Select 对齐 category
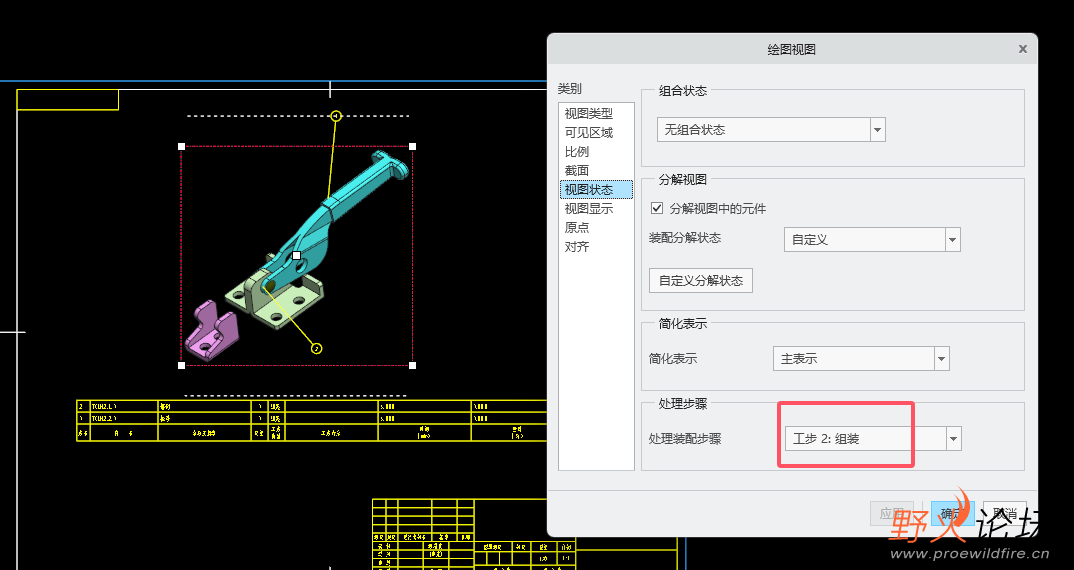This screenshot has width=1074, height=570. click(x=577, y=247)
